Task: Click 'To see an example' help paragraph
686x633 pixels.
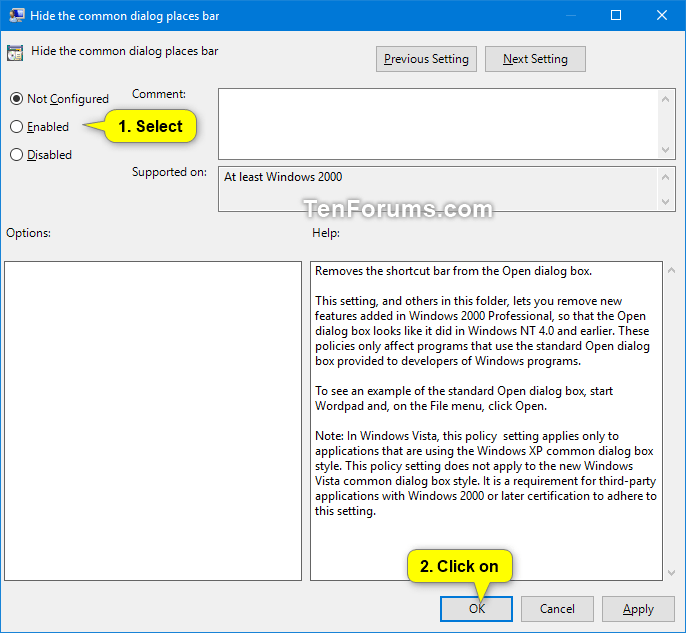Action: click(464, 399)
